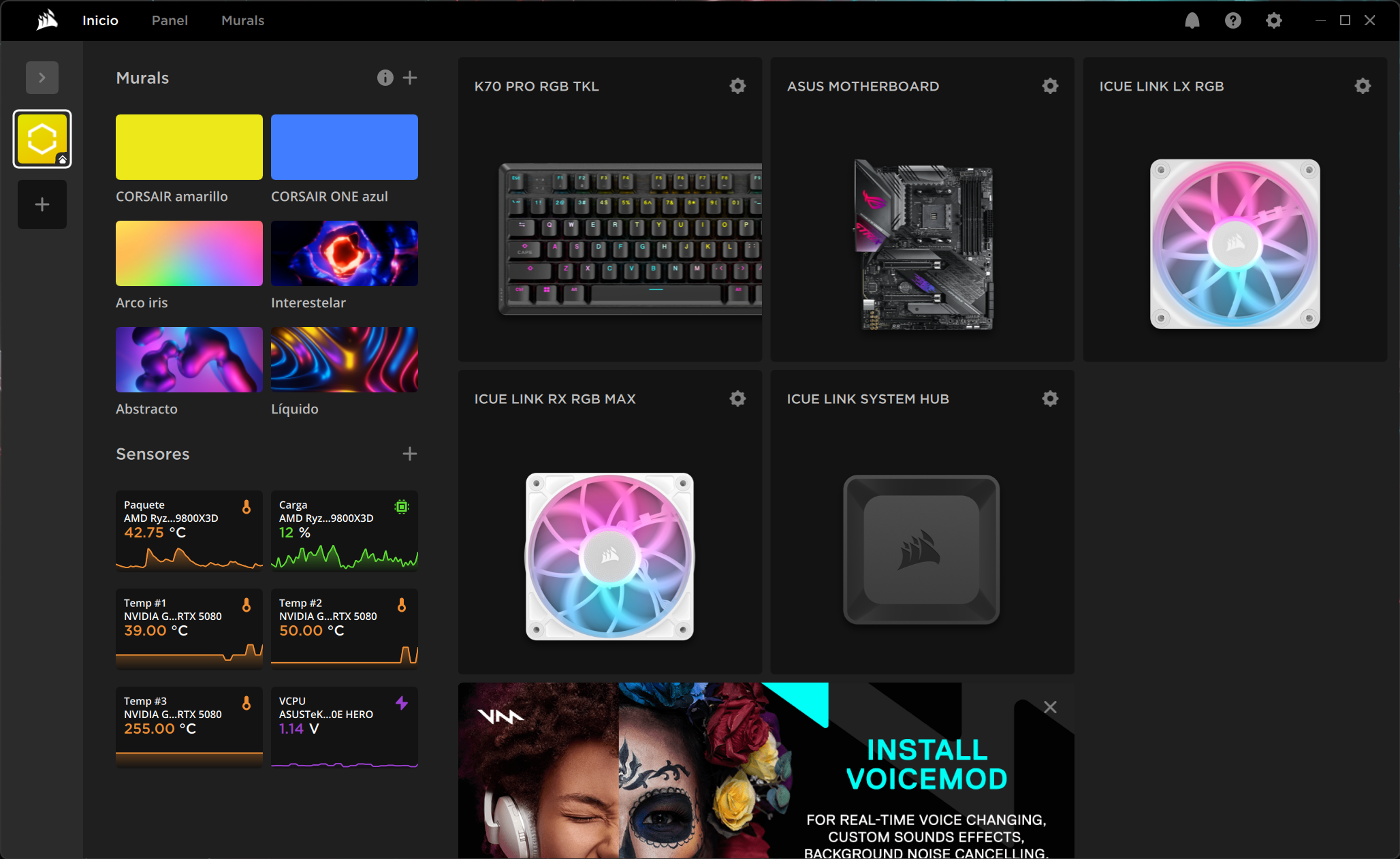Click the ICUE LINK SYSTEM HUB title
This screenshot has height=859, width=1400.
(868, 399)
